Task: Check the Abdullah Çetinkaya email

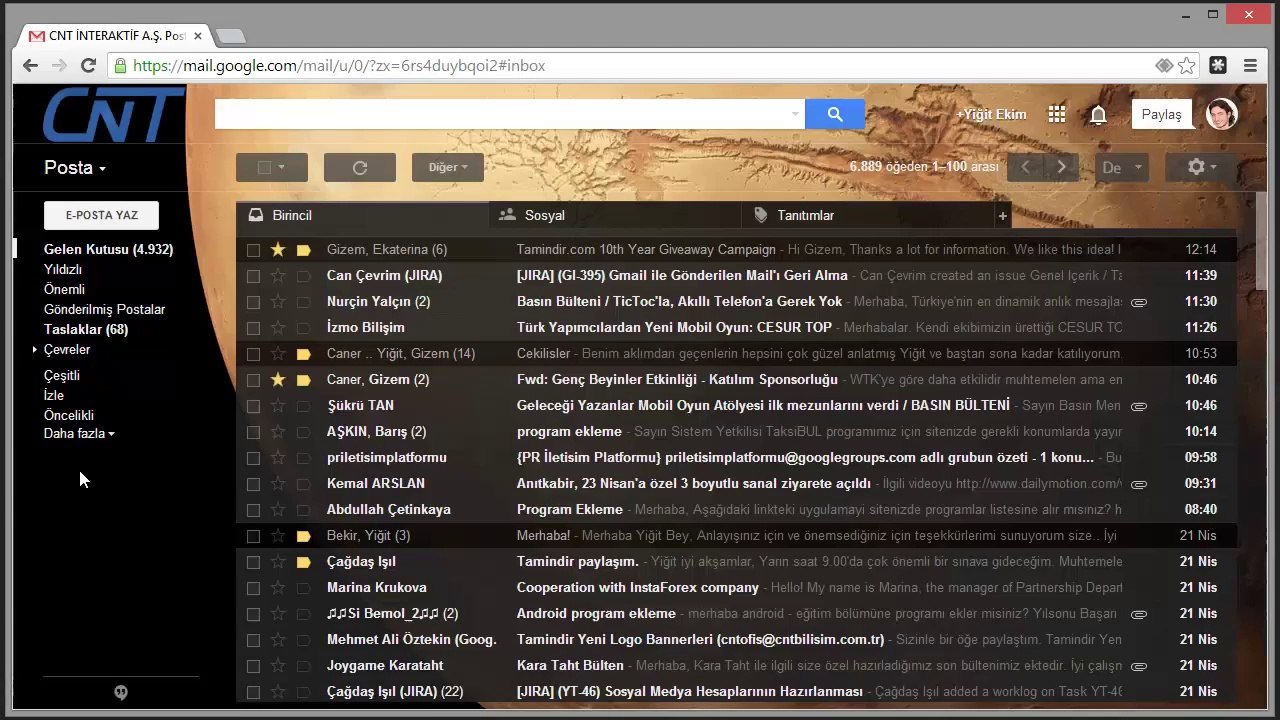Action: coord(253,510)
